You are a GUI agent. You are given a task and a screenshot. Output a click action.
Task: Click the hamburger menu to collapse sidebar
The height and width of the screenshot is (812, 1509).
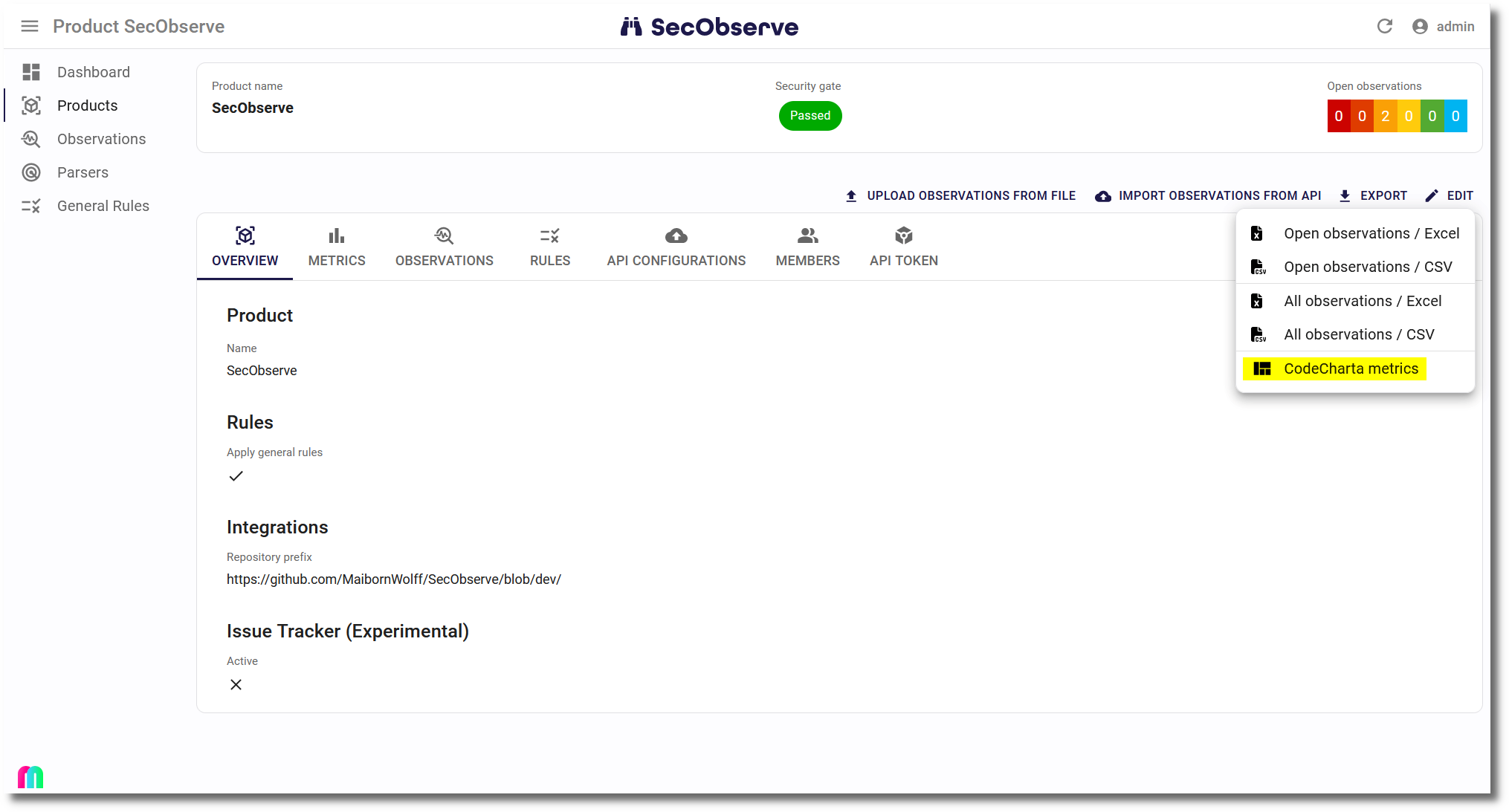click(30, 26)
